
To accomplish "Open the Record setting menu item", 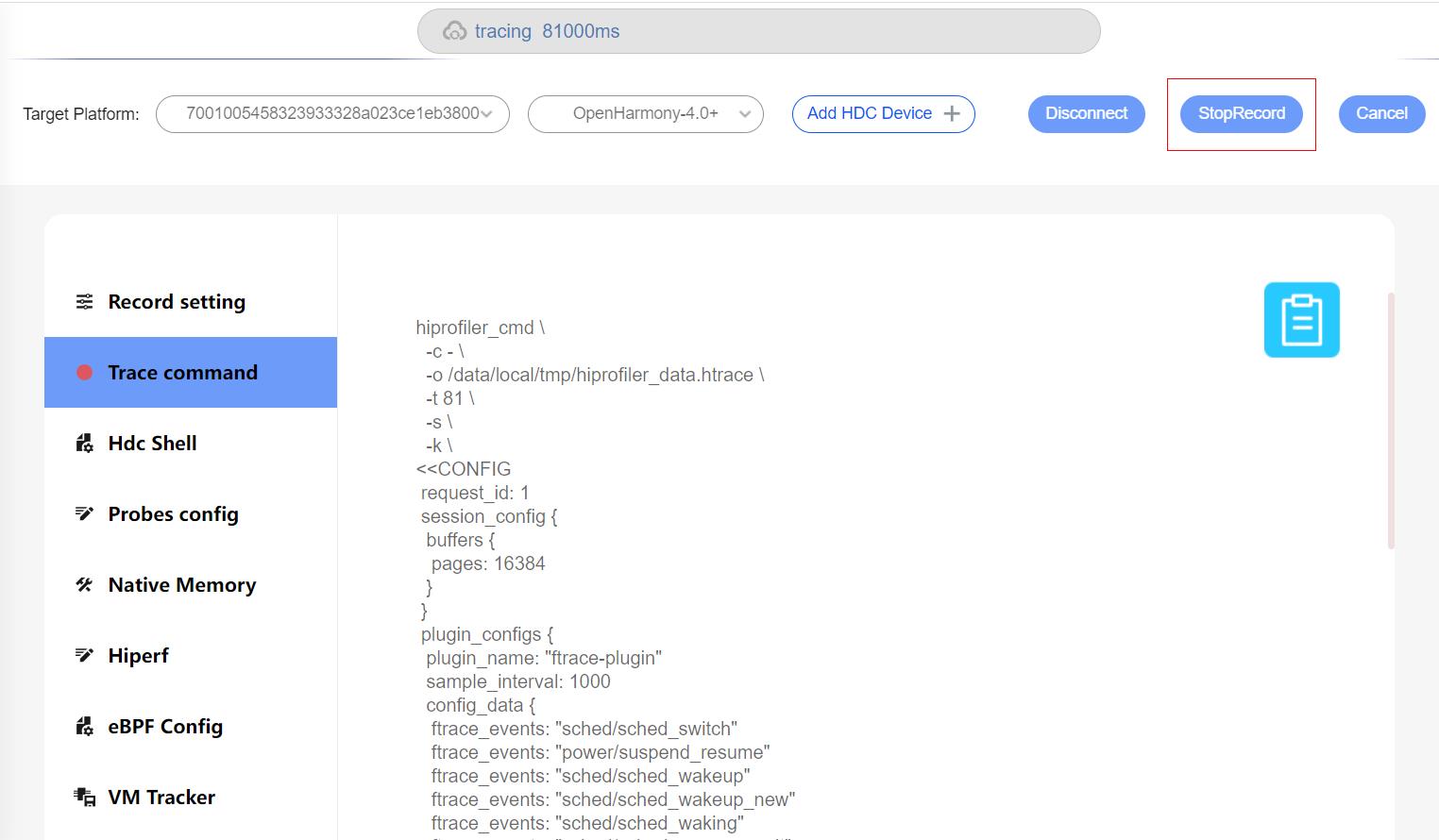I will (x=177, y=302).
